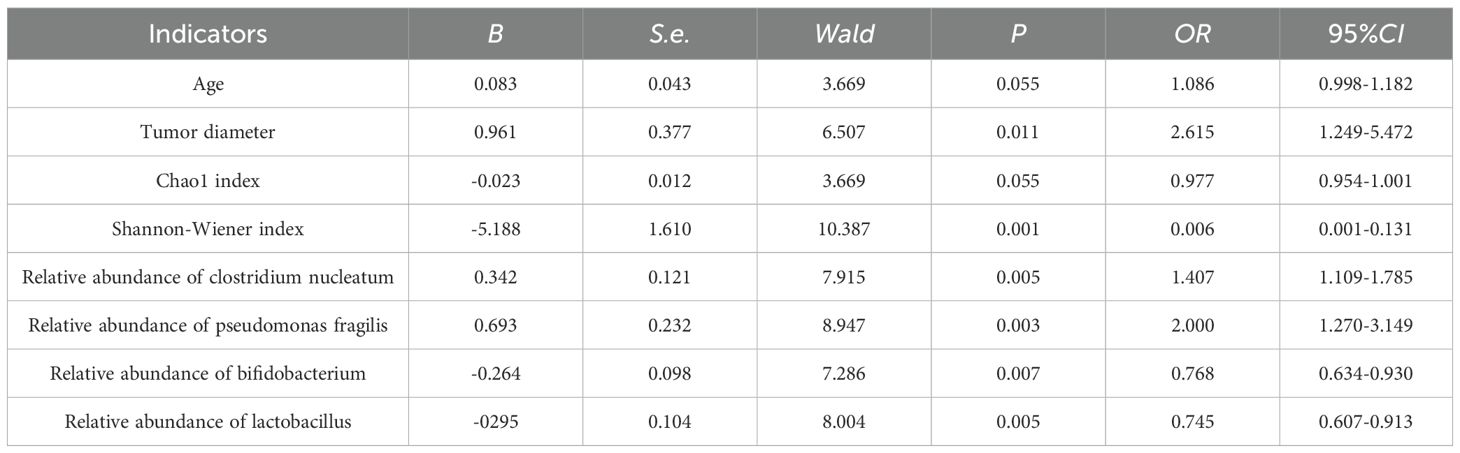Screen dimensions: 1460x453
Task: Click Relative abundance of lactobacillus label
Action: pyautogui.click(x=208, y=421)
